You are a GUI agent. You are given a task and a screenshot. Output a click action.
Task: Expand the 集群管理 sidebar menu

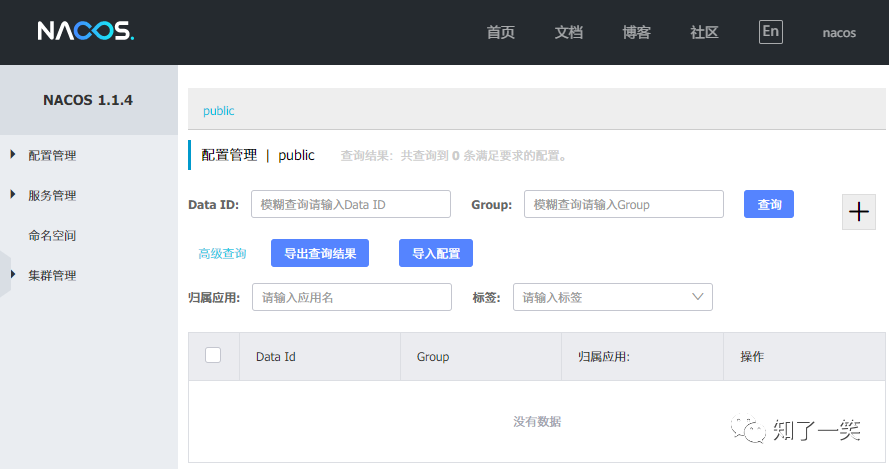pos(52,275)
